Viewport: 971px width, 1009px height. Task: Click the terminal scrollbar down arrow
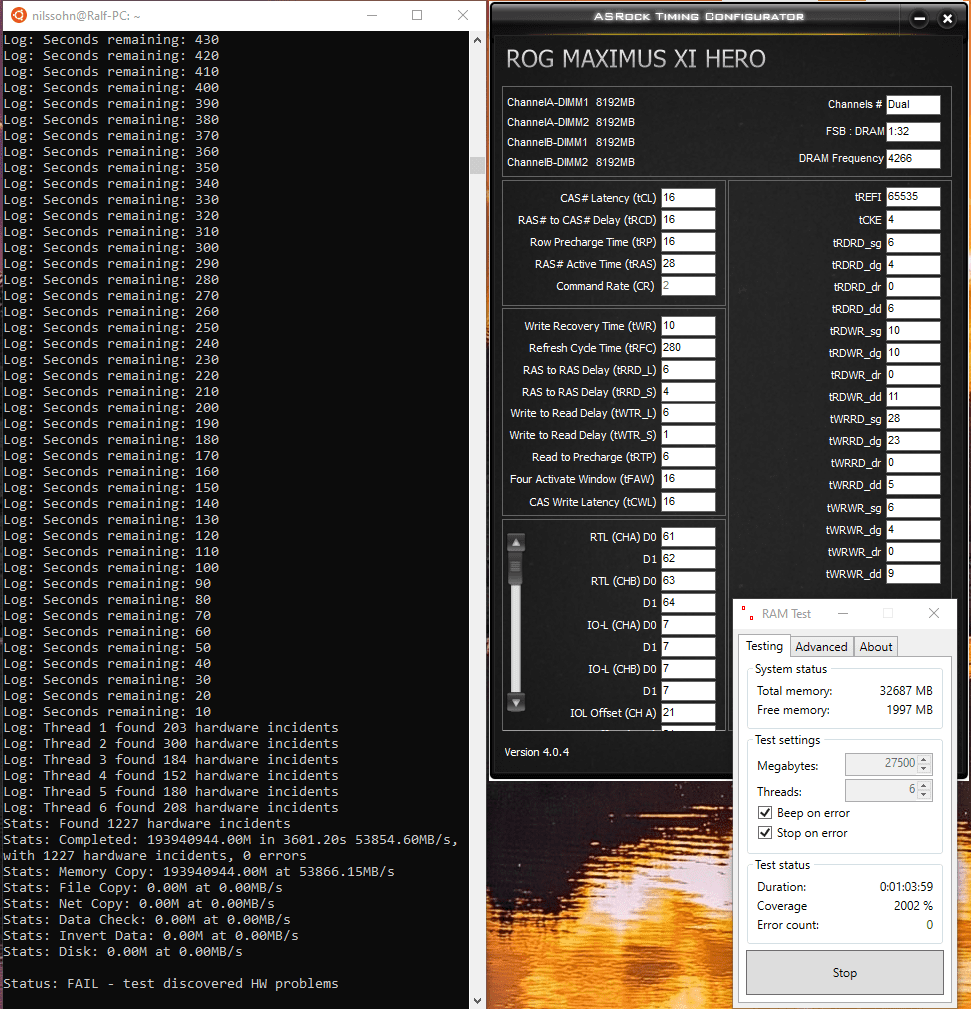coord(477,1001)
